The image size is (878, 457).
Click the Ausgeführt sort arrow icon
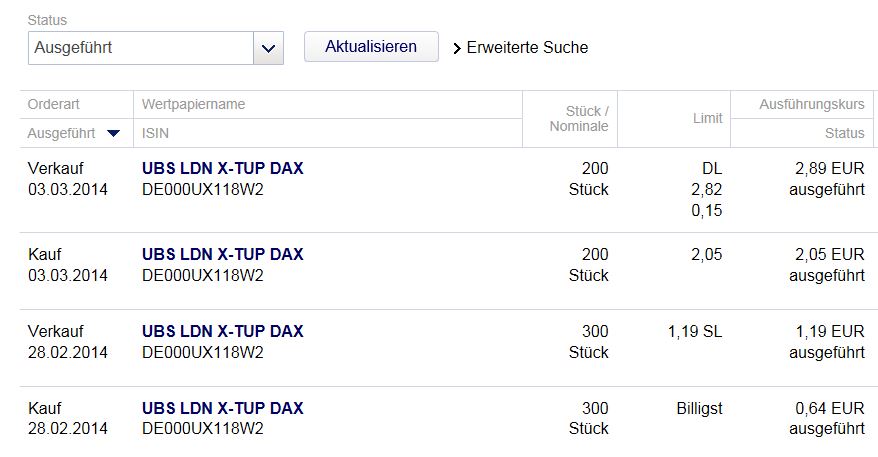[x=113, y=133]
